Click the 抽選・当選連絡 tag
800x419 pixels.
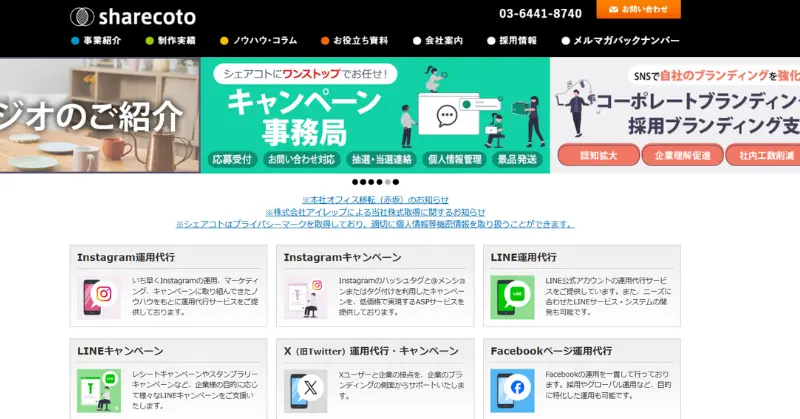click(x=382, y=160)
